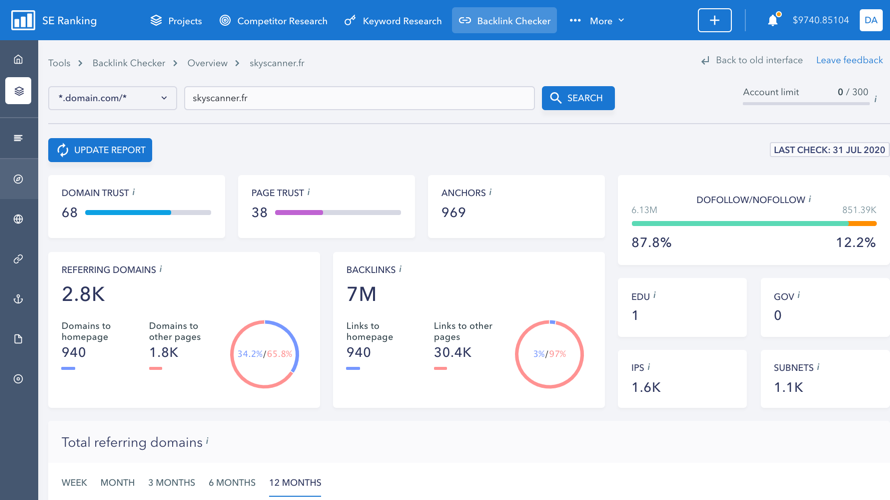Open the compass icon in sidebar
This screenshot has width=890, height=500.
18,179
